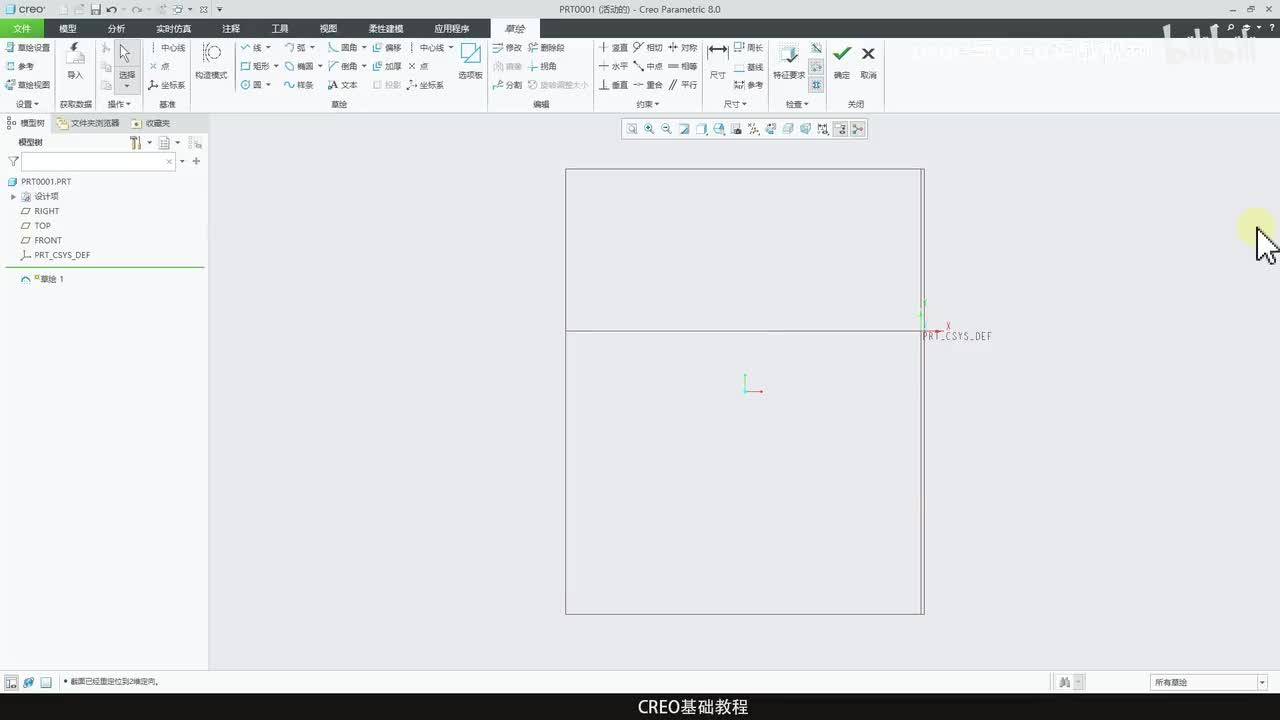Screen dimensions: 1280x720
Task: Select the 线 (Line) sketch tool
Action: [251, 47]
